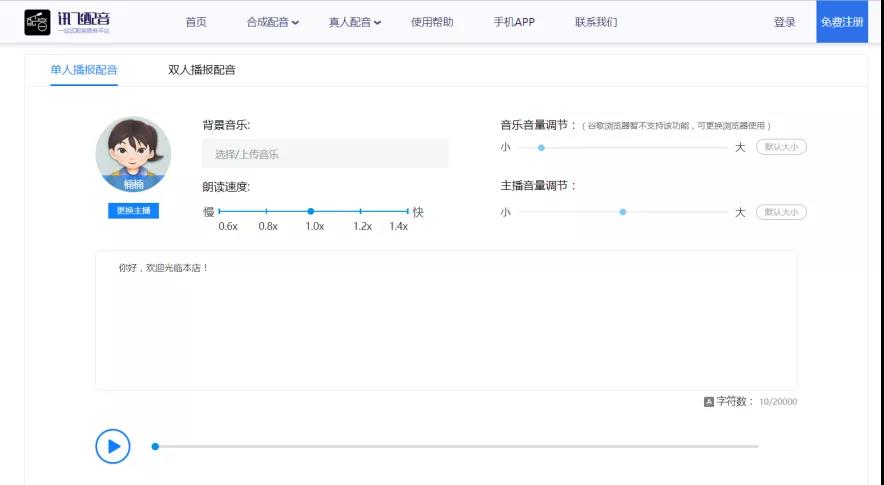The width and height of the screenshot is (884, 485).
Task: Click the 楠楠 anchor avatar
Action: (133, 155)
